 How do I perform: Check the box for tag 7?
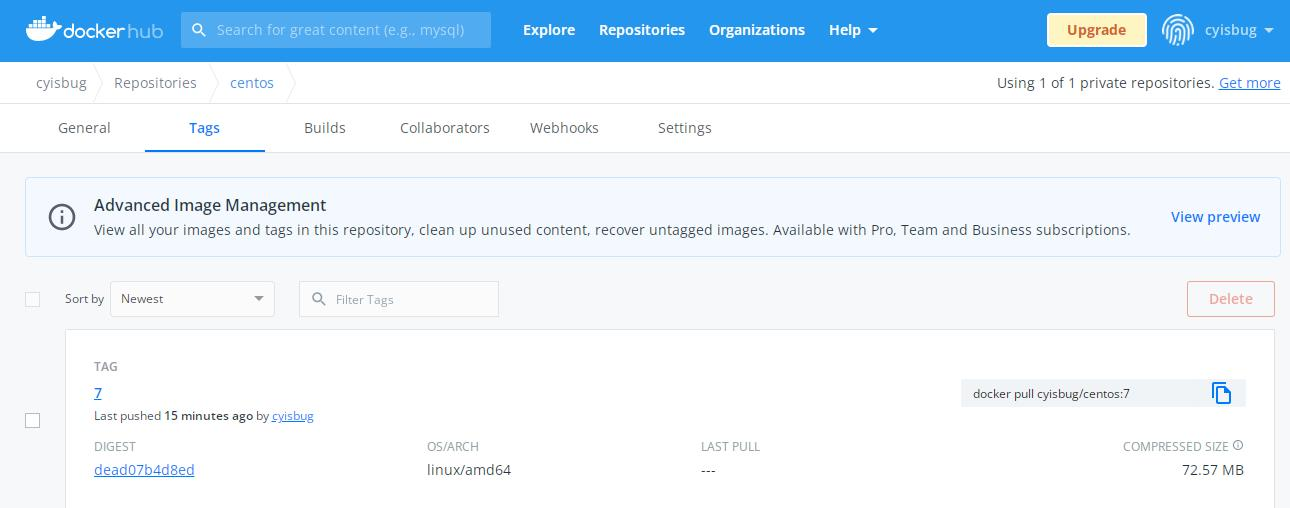pos(32,420)
